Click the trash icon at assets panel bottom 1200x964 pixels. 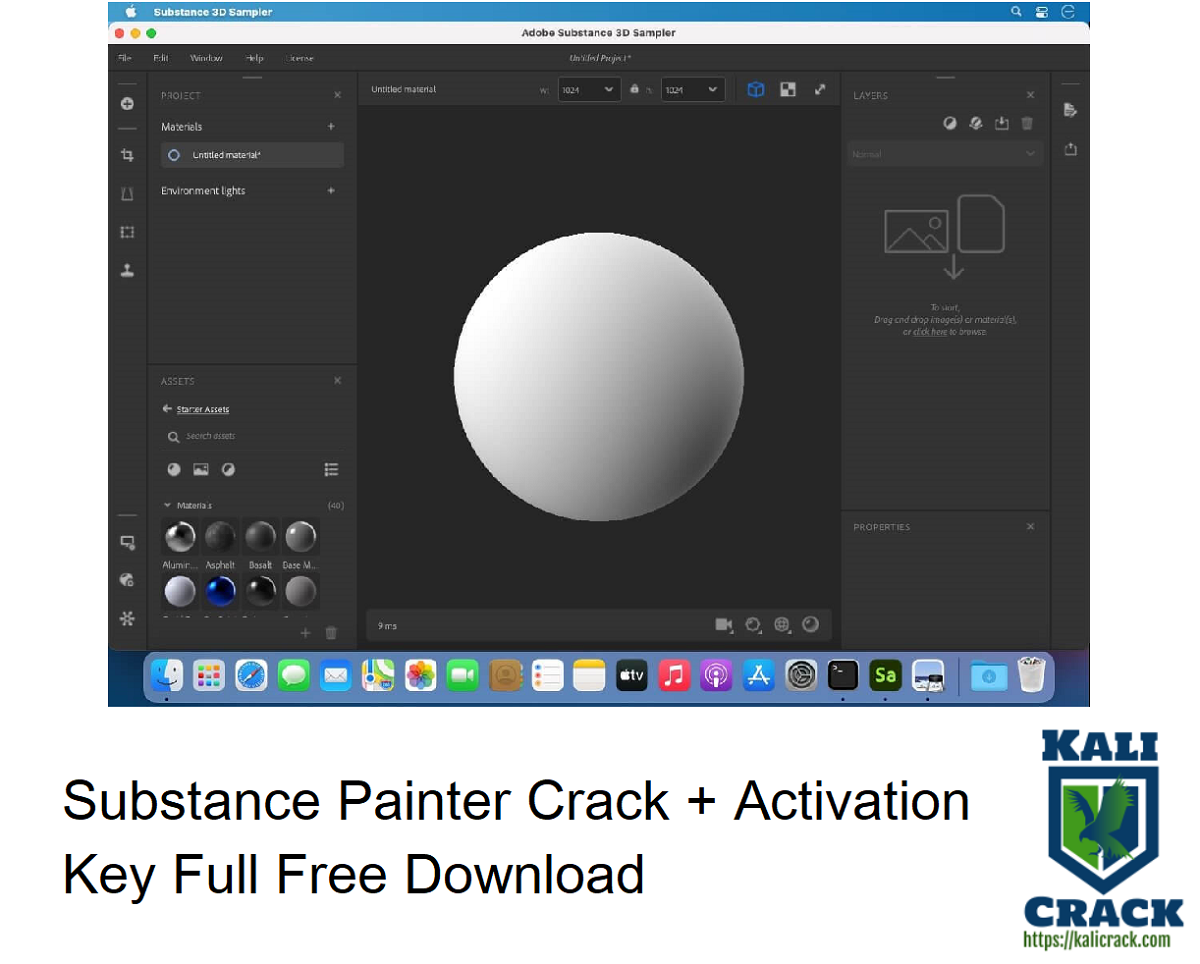tap(332, 632)
